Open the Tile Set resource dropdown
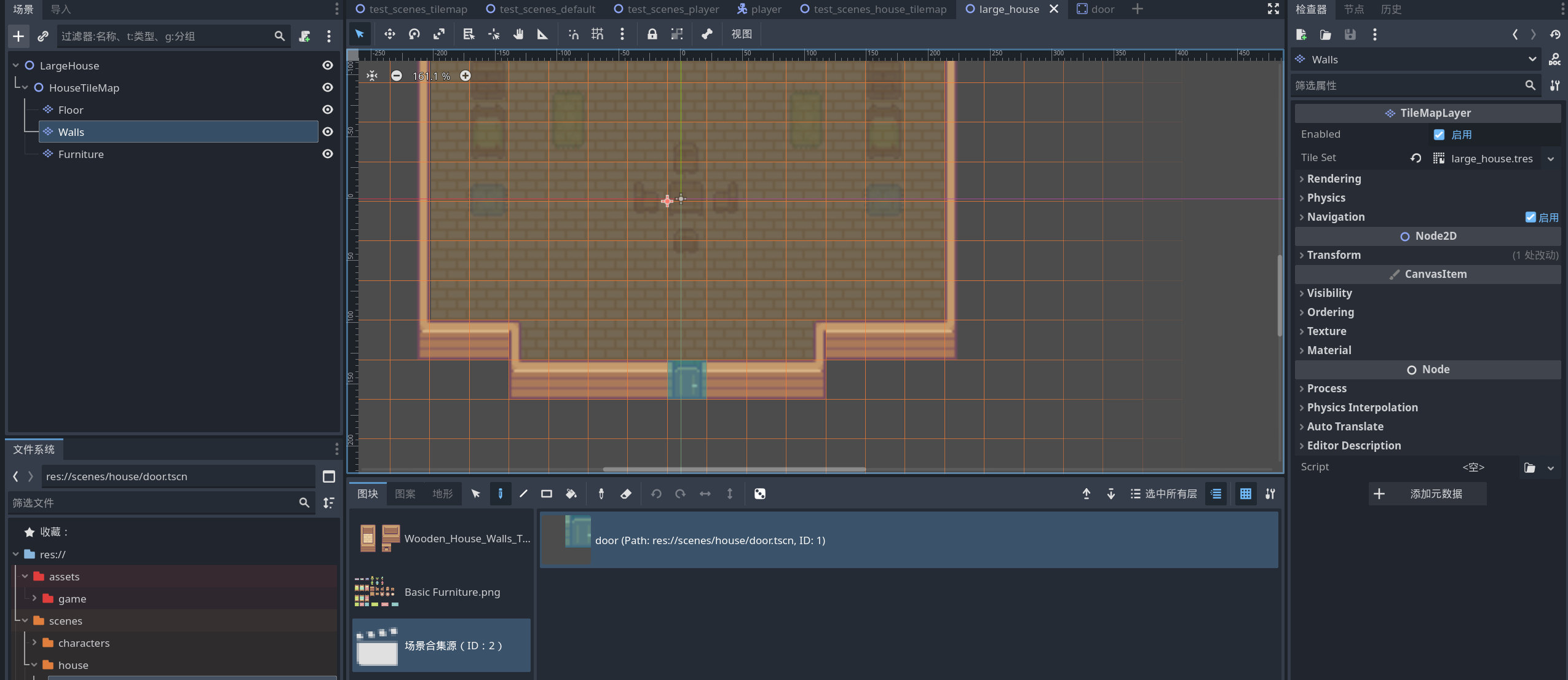Viewport: 1568px width, 680px height. tap(1550, 159)
